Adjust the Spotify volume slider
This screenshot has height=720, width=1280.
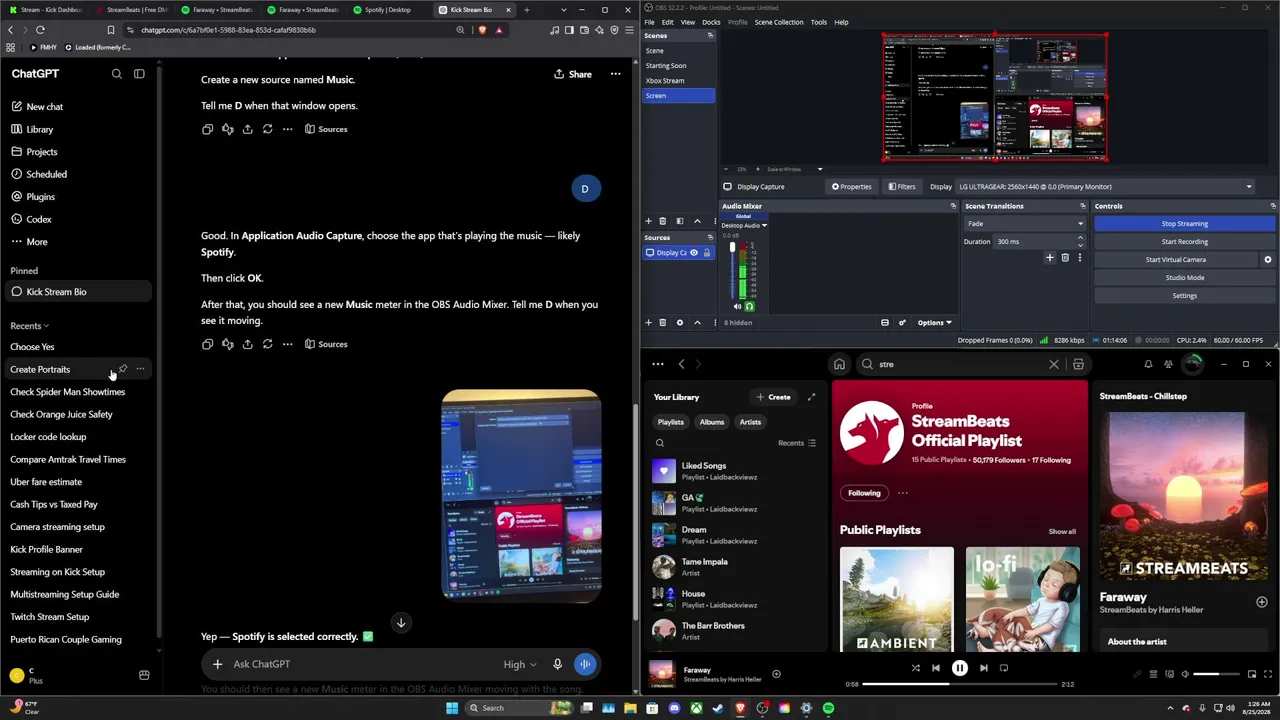(x=1218, y=674)
